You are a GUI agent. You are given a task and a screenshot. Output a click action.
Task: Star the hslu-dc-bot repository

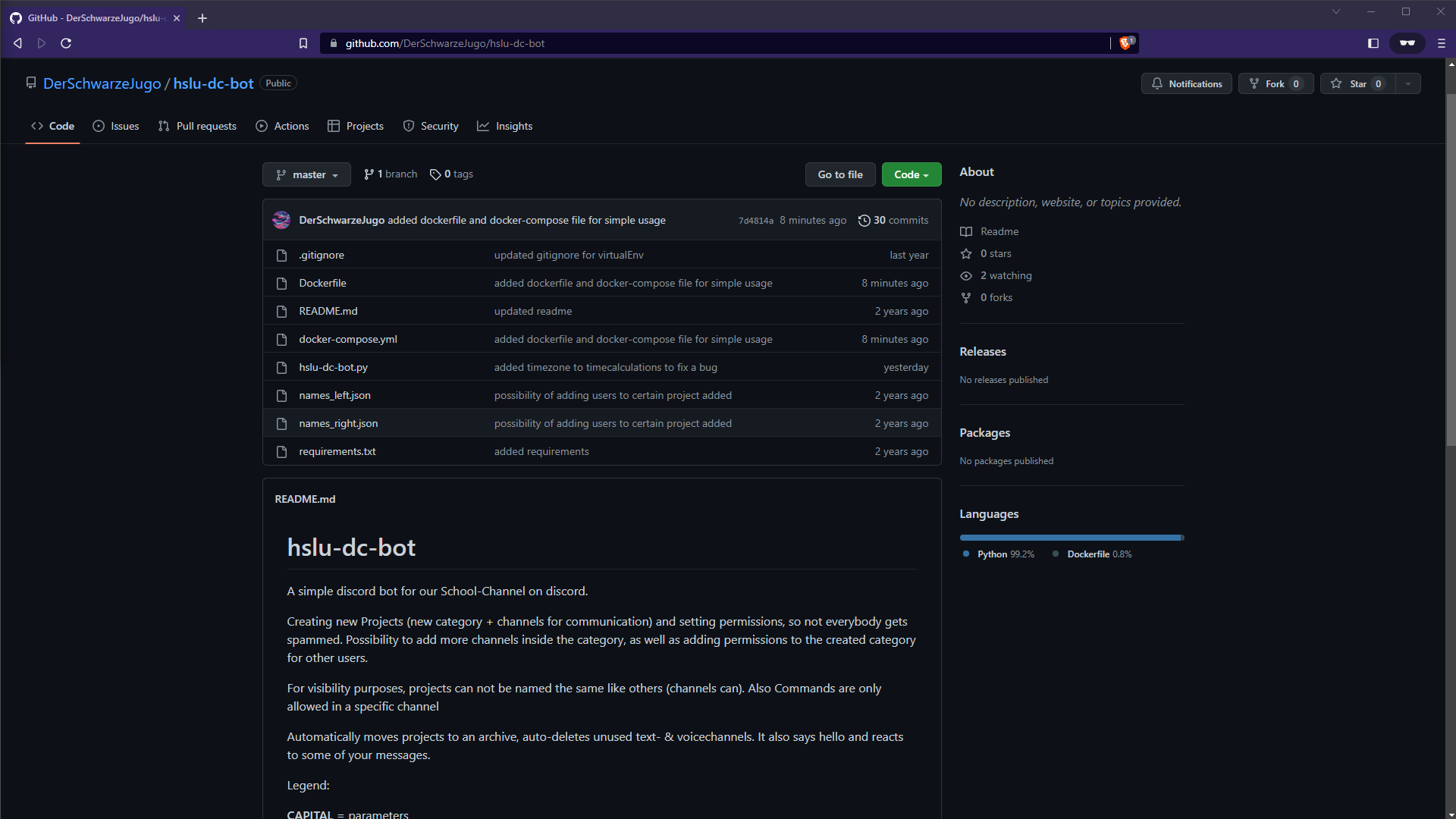point(1357,83)
